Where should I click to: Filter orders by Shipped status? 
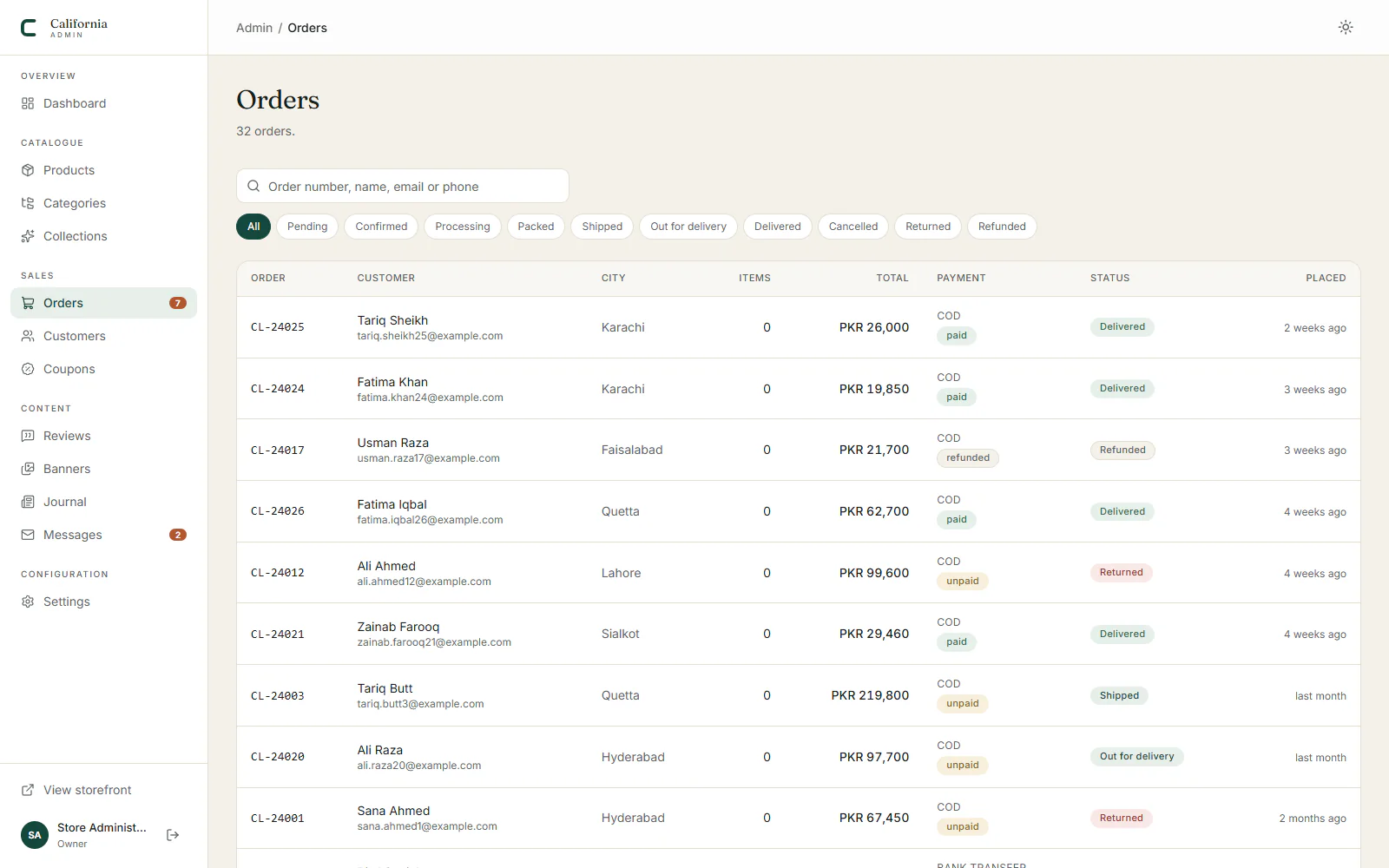(602, 227)
